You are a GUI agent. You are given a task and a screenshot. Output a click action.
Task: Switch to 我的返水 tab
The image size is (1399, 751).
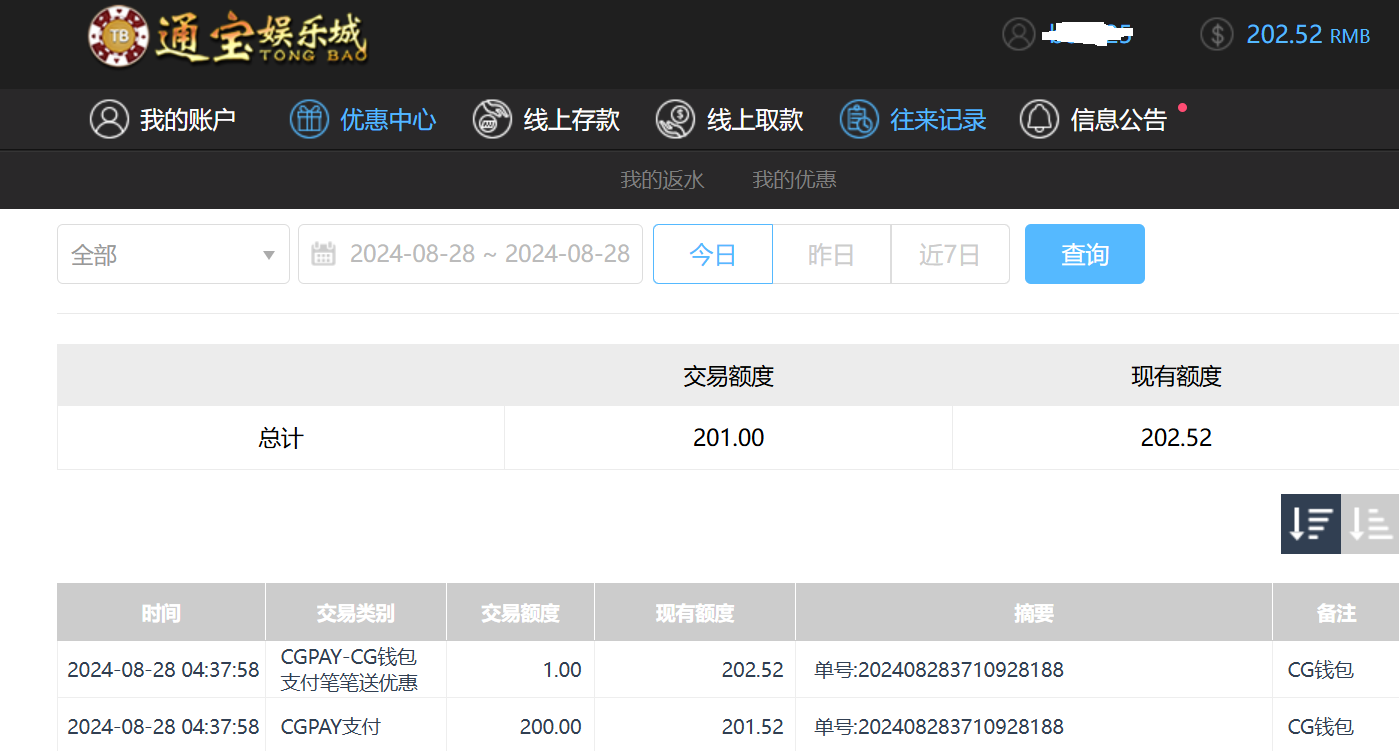coord(662,180)
